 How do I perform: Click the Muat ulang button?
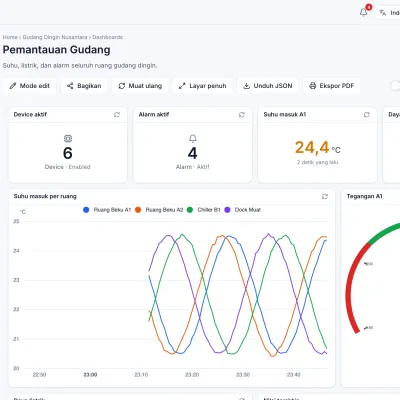point(140,86)
